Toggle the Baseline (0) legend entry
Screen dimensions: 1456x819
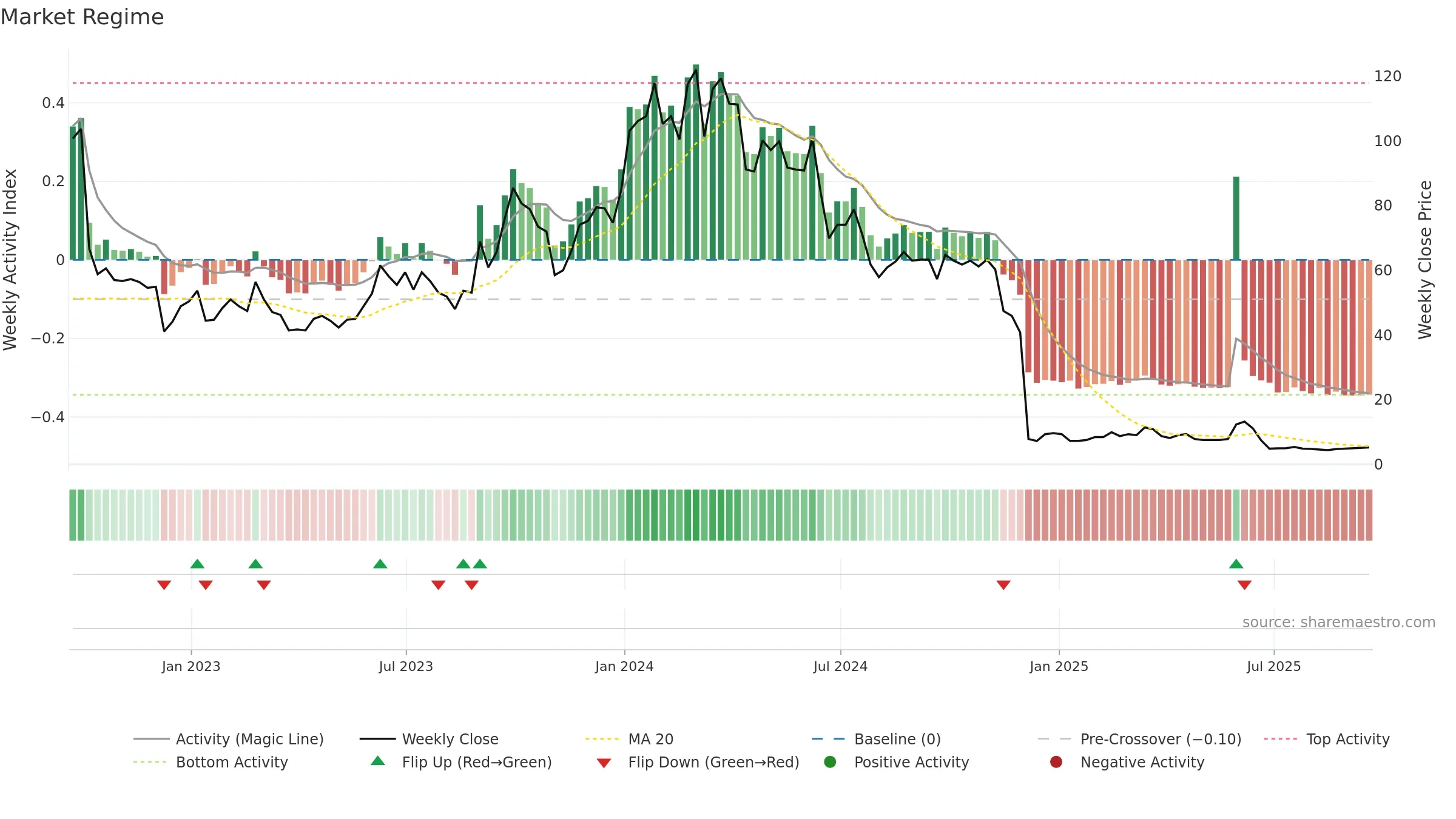876,739
